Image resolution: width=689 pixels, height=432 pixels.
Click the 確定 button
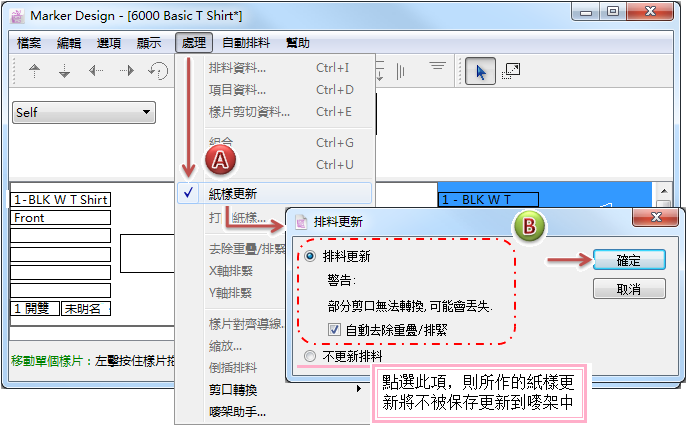tap(629, 260)
